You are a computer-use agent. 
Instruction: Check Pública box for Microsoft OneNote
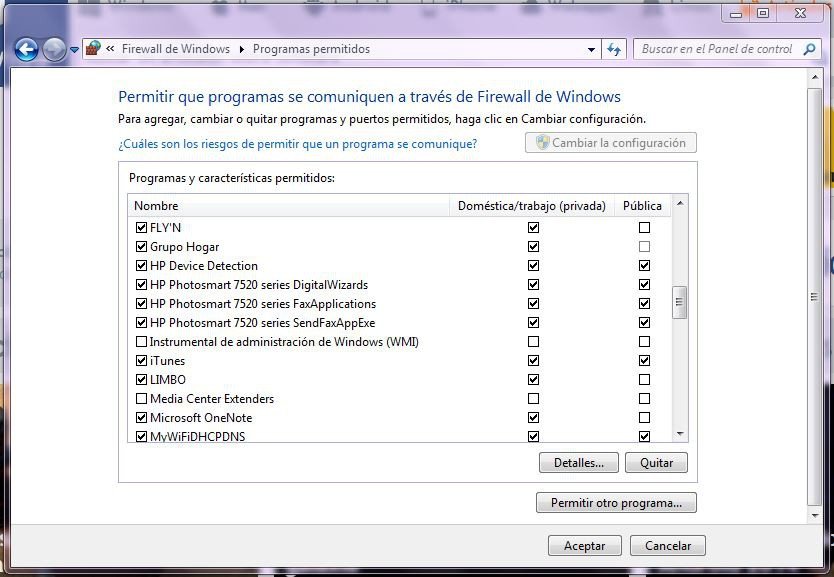[x=644, y=417]
